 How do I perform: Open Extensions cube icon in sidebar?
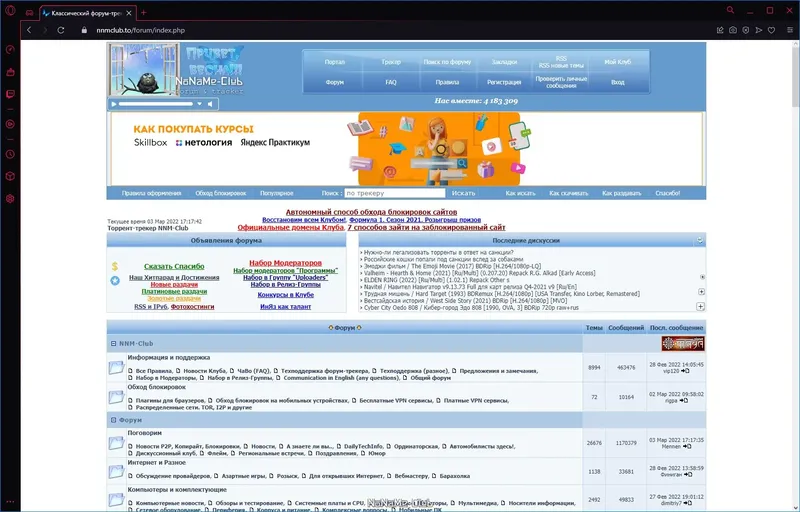[x=10, y=176]
